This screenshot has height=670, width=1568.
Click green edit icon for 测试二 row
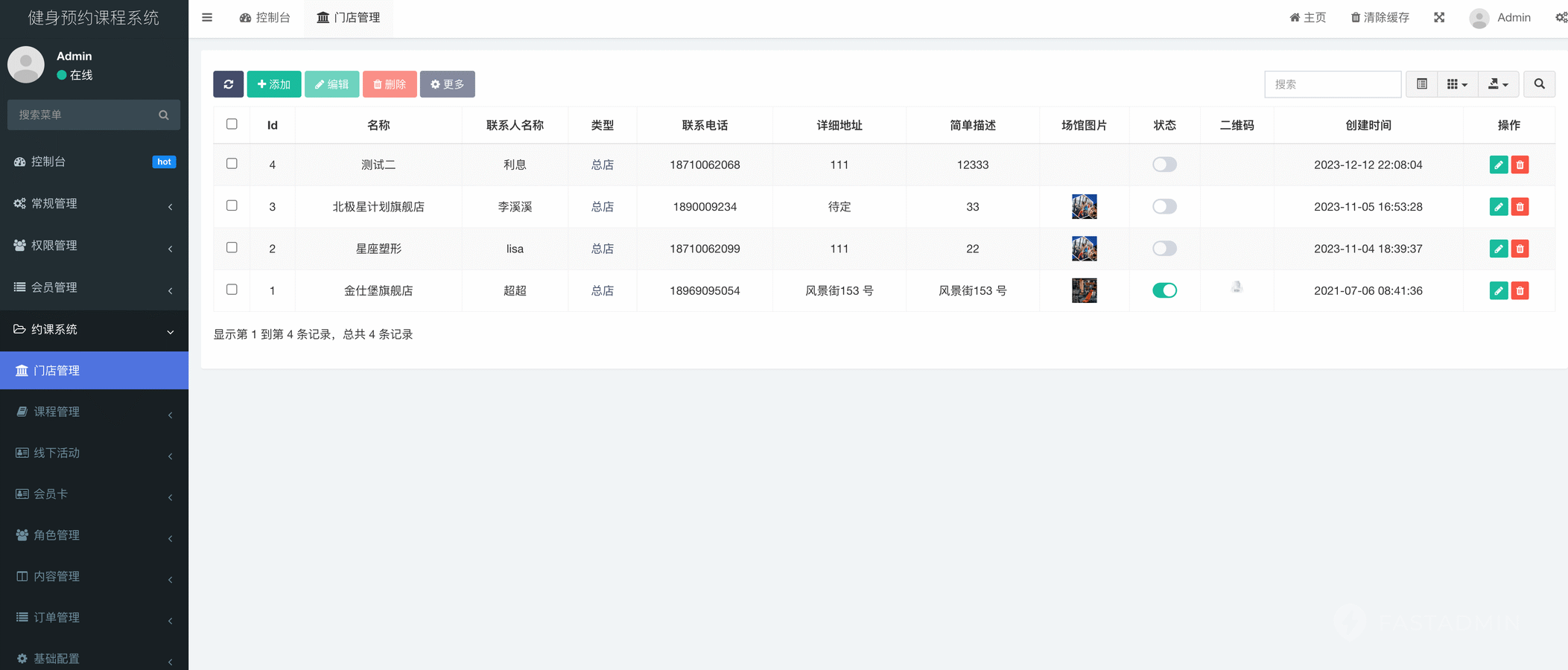(1498, 165)
